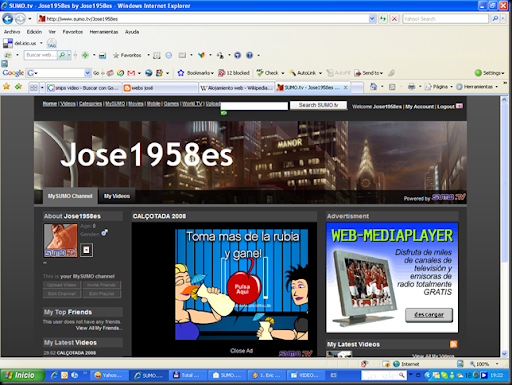Click My Account link
The height and width of the screenshot is (385, 512).
(419, 107)
